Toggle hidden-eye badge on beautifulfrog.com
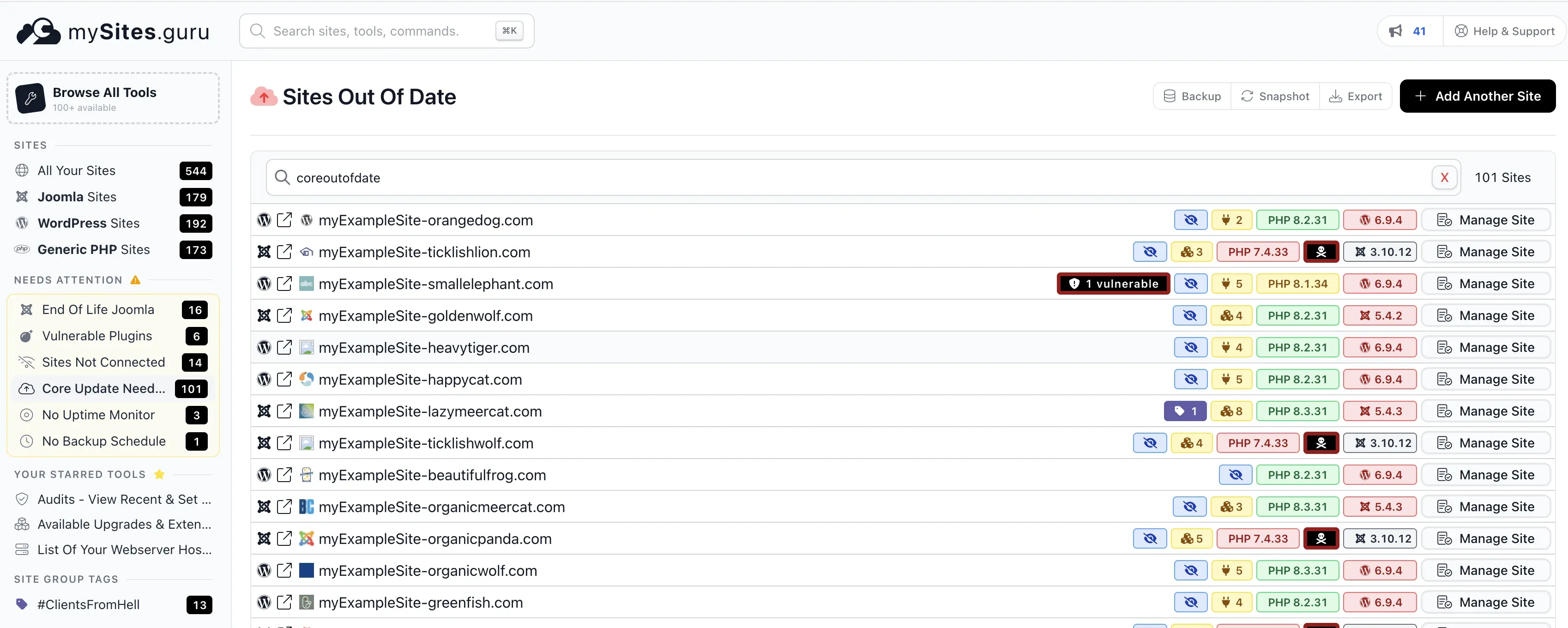 click(1236, 475)
